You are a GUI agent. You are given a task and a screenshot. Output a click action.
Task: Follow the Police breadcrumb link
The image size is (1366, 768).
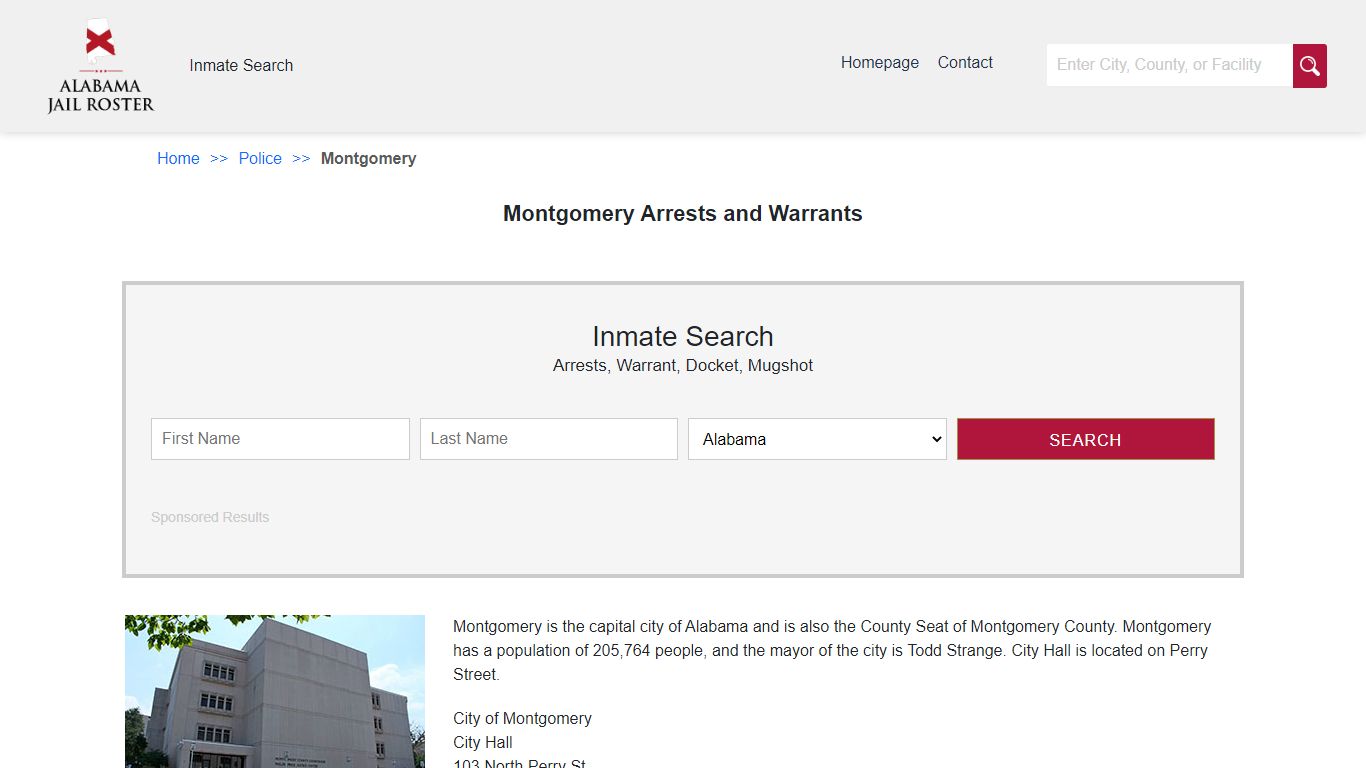[260, 158]
